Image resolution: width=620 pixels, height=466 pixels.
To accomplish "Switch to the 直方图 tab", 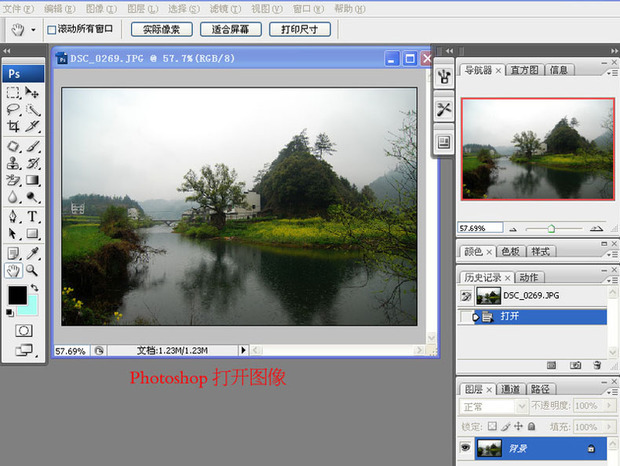I will [x=524, y=70].
